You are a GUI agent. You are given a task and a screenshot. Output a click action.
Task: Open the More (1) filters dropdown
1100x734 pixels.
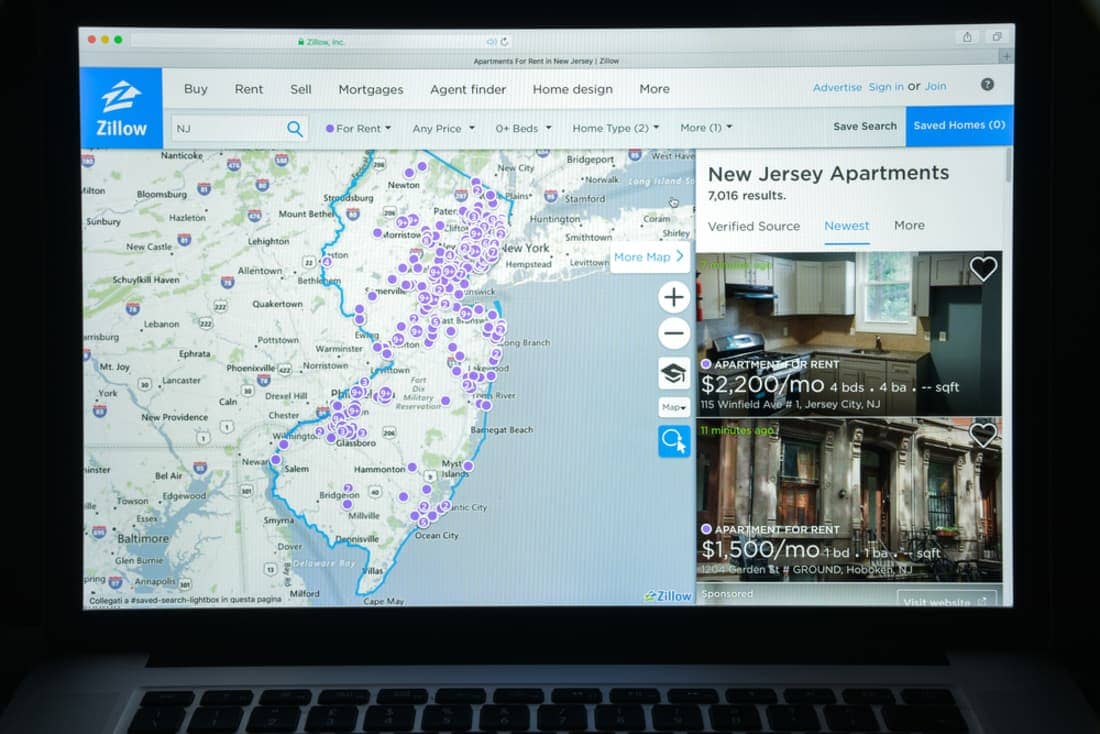click(x=706, y=128)
